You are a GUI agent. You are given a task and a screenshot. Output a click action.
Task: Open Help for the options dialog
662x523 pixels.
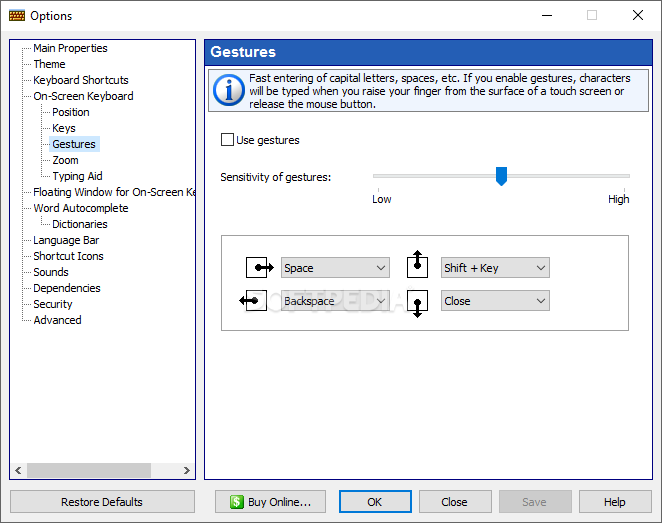615,501
